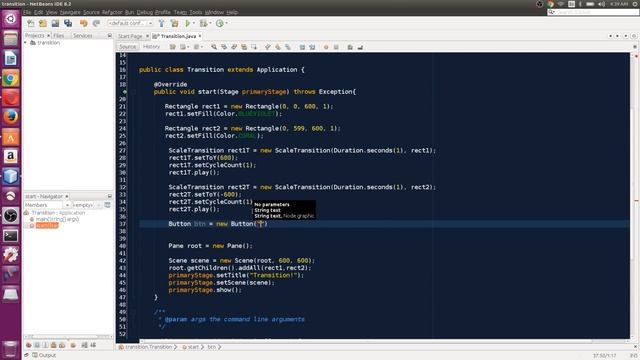640x360 pixels.
Task: Toggle Show Fields filter in Navigator
Action: point(37,345)
